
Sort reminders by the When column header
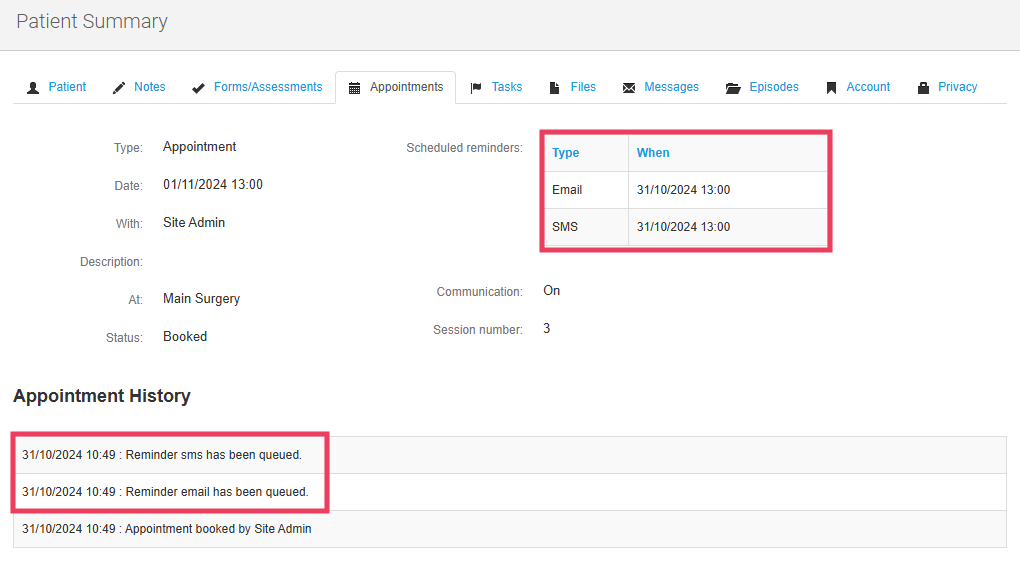[x=653, y=153]
